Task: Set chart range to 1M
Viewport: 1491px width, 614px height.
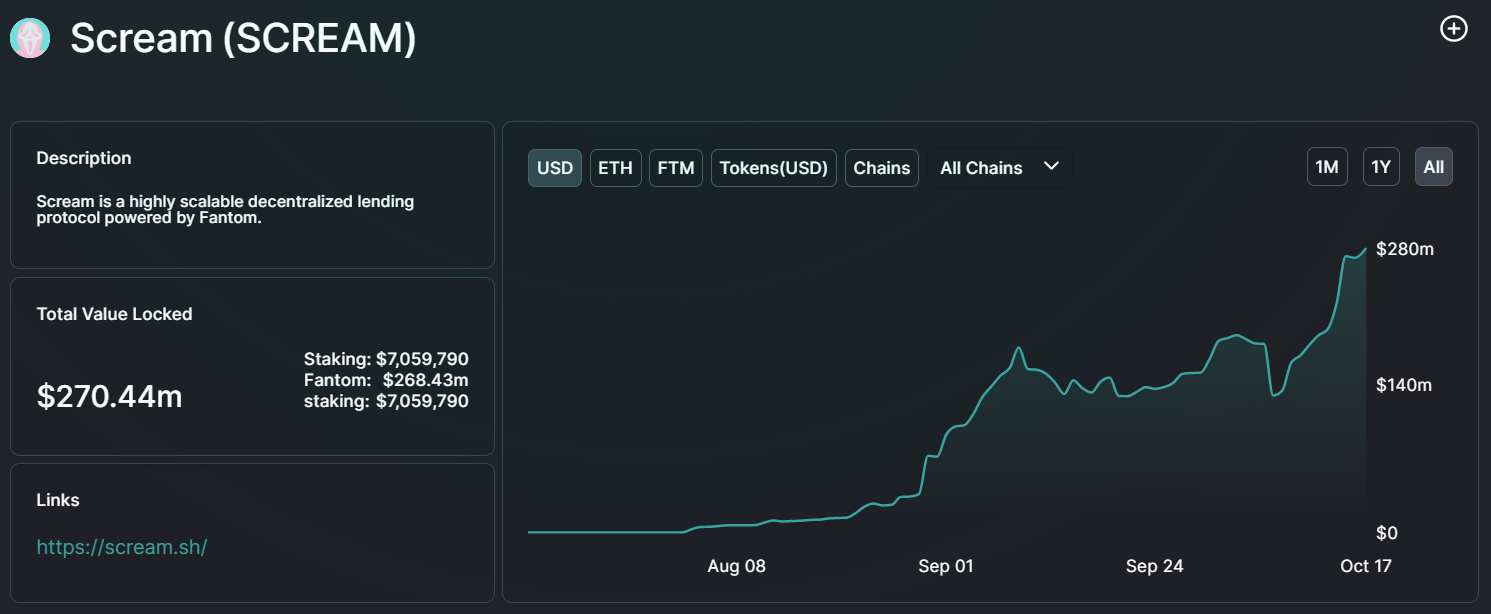Action: (x=1327, y=167)
